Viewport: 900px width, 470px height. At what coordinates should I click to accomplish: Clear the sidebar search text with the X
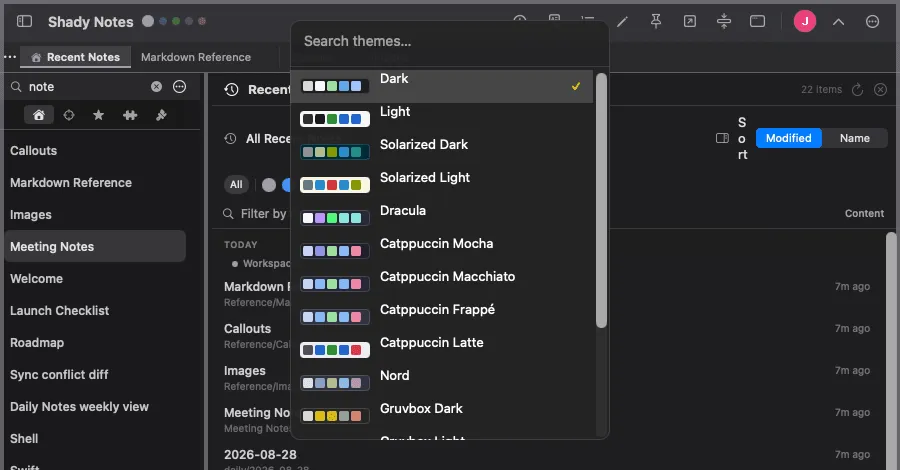[156, 87]
